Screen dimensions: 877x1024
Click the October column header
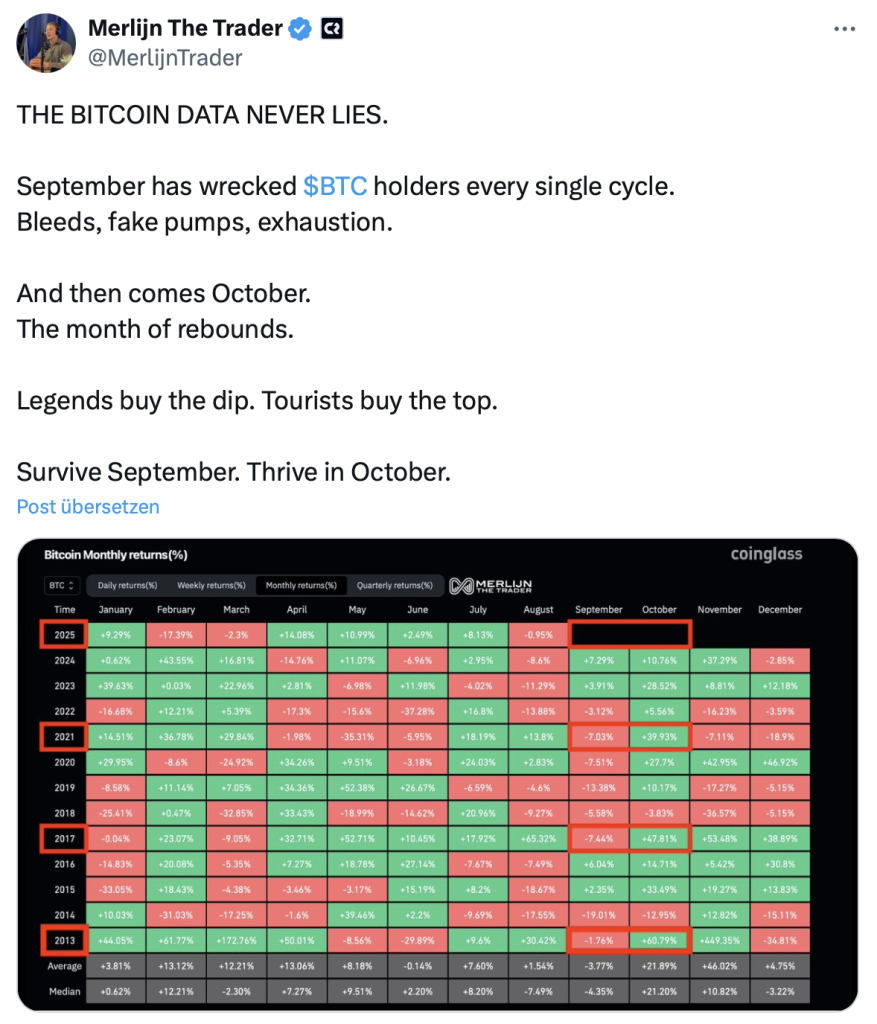(659, 609)
